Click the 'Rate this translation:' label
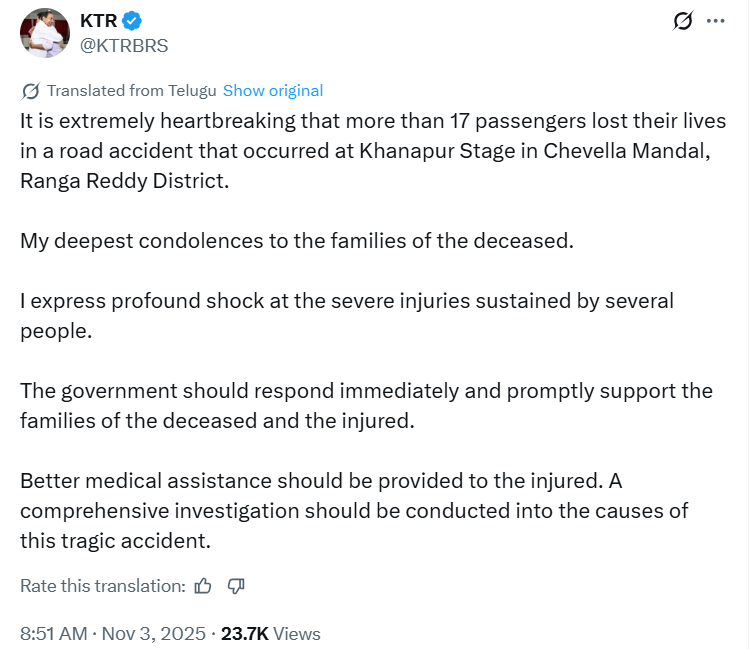Screen dimensions: 750x649 [103, 586]
